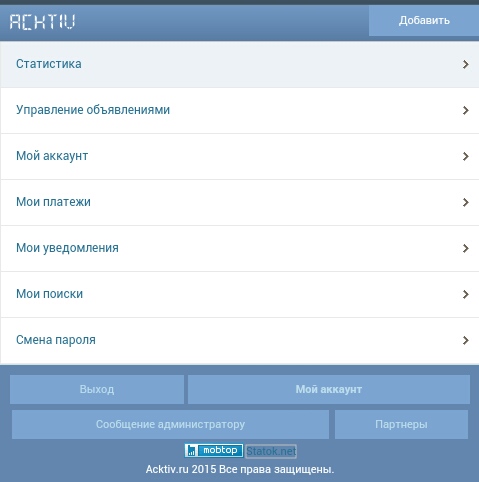Click the ACKTIV logo in the header
Image resolution: width=479 pixels, height=482 pixels.
pos(42,22)
